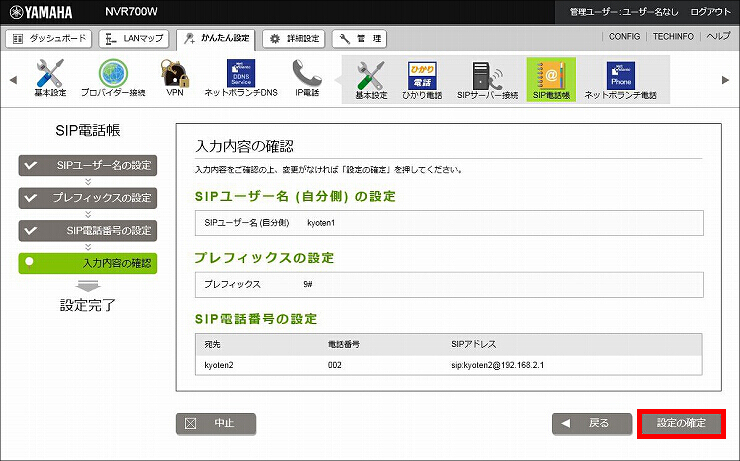Click the kyoten1 user name value
Screen dimensions: 740x461
321,223
